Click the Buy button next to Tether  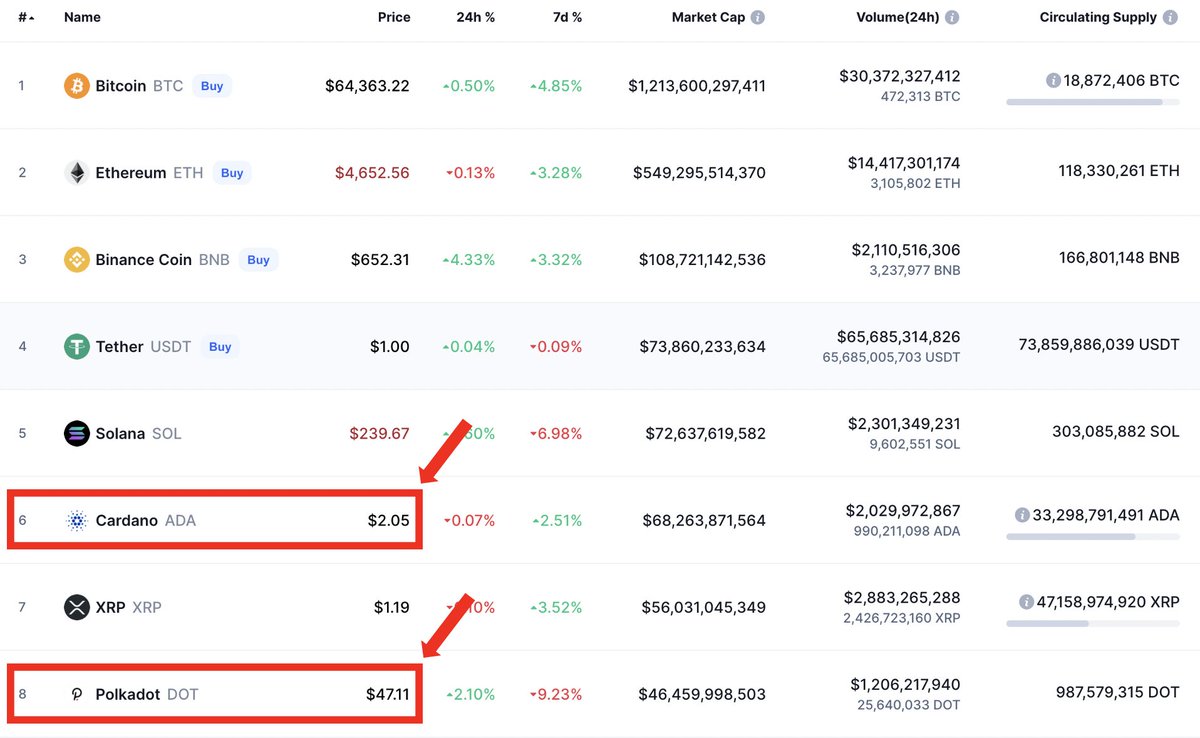tap(220, 347)
